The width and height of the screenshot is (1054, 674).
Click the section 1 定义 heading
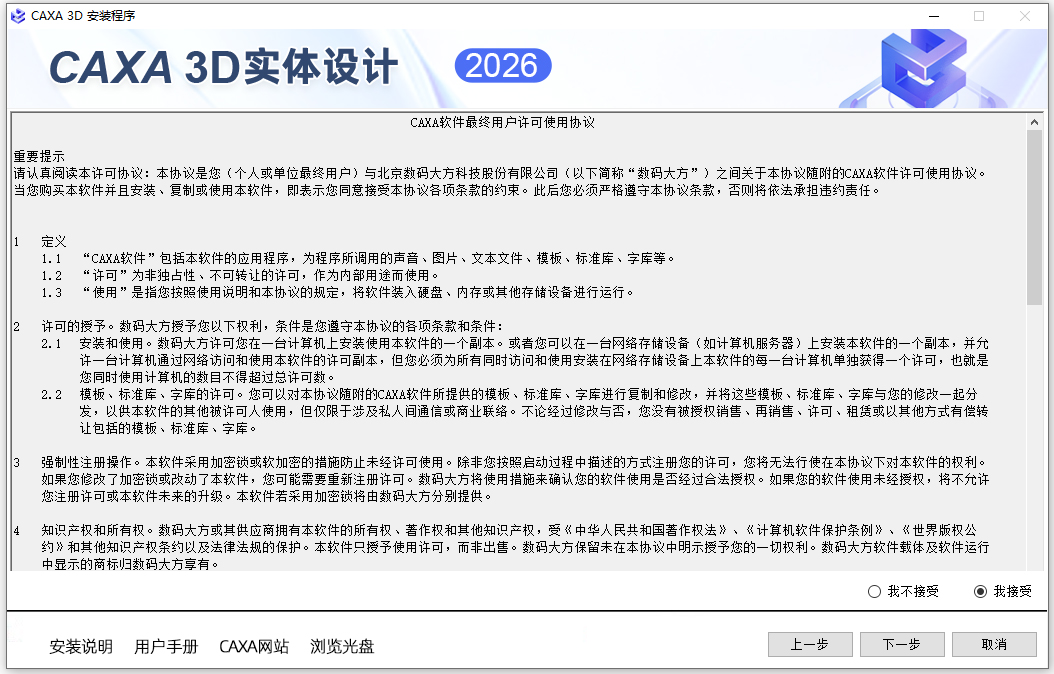pos(54,241)
